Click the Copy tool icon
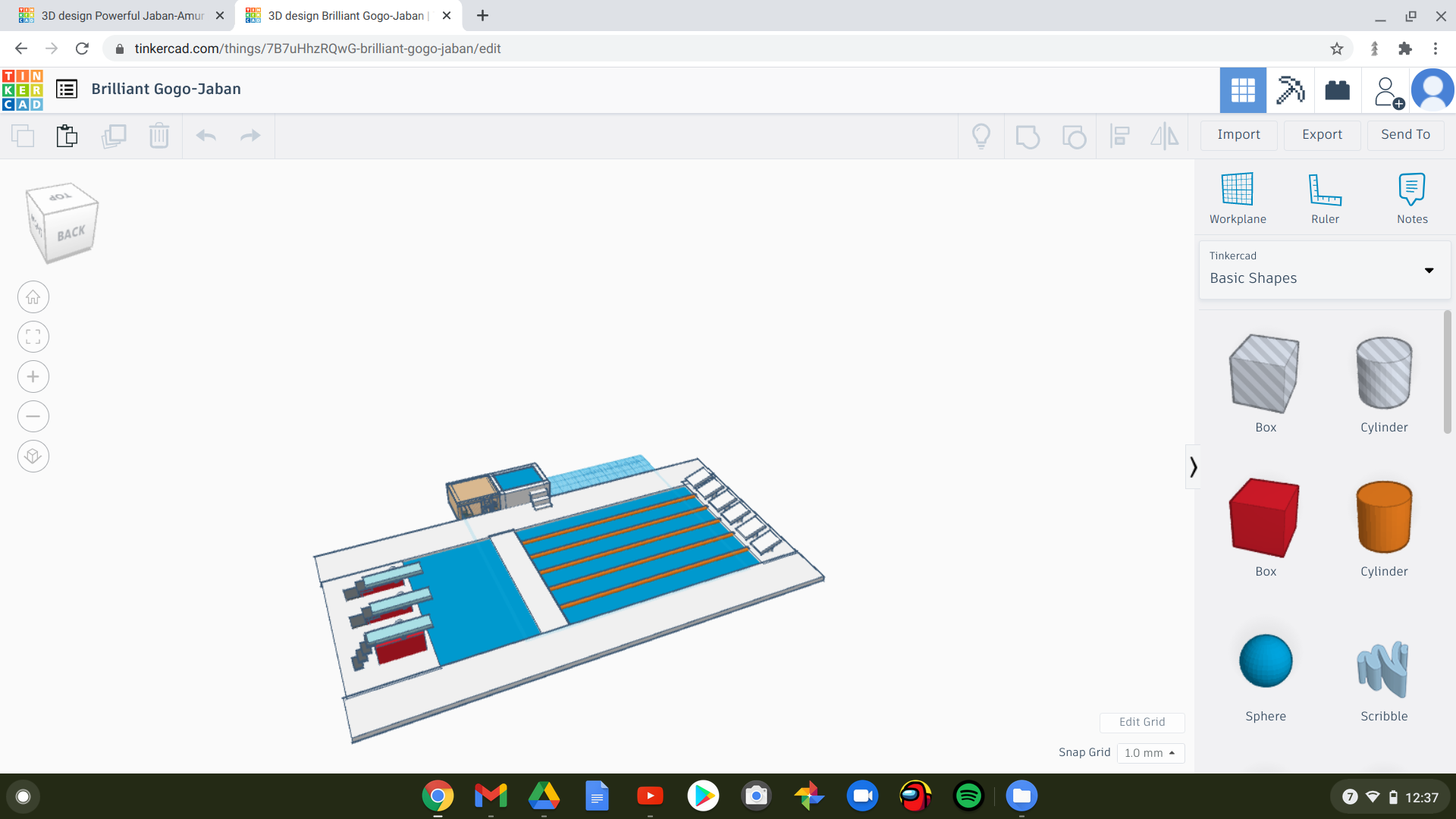 point(23,136)
